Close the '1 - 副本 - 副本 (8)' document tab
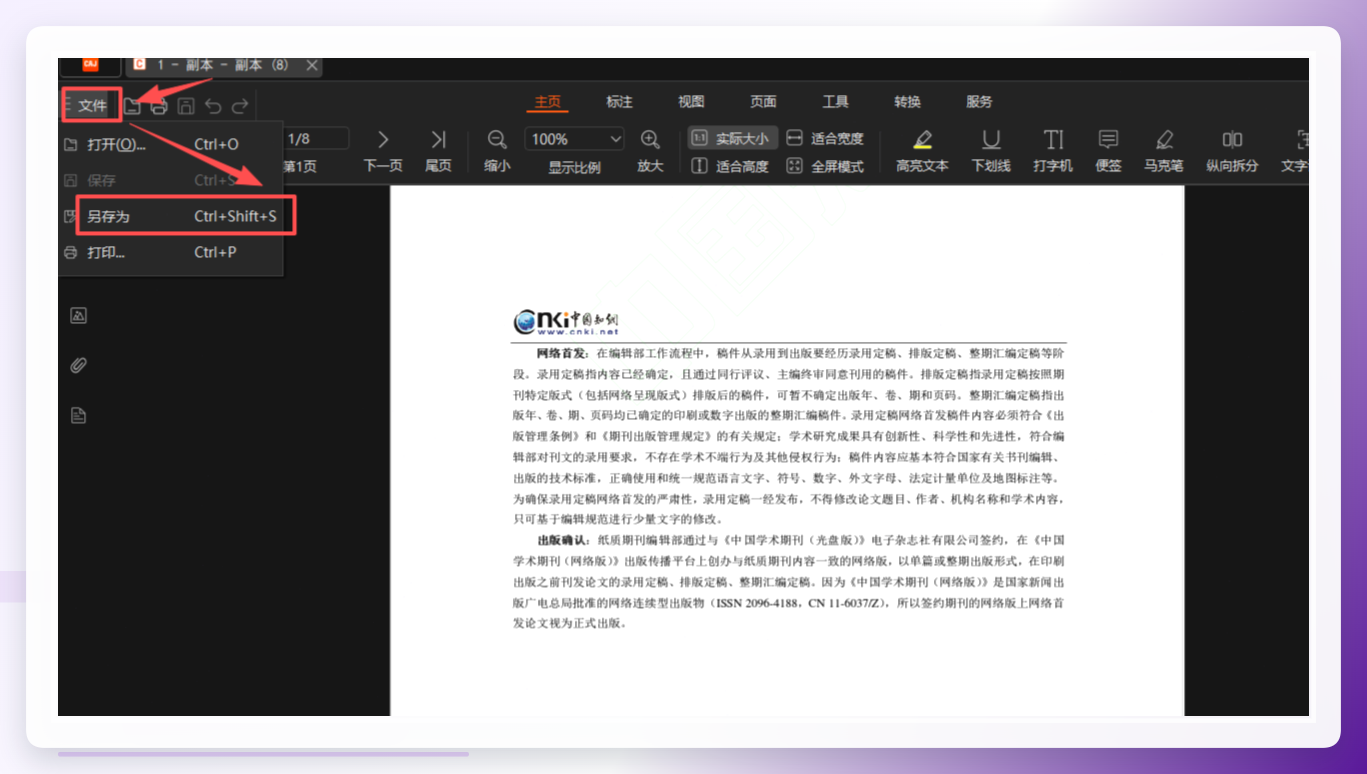 pos(312,66)
